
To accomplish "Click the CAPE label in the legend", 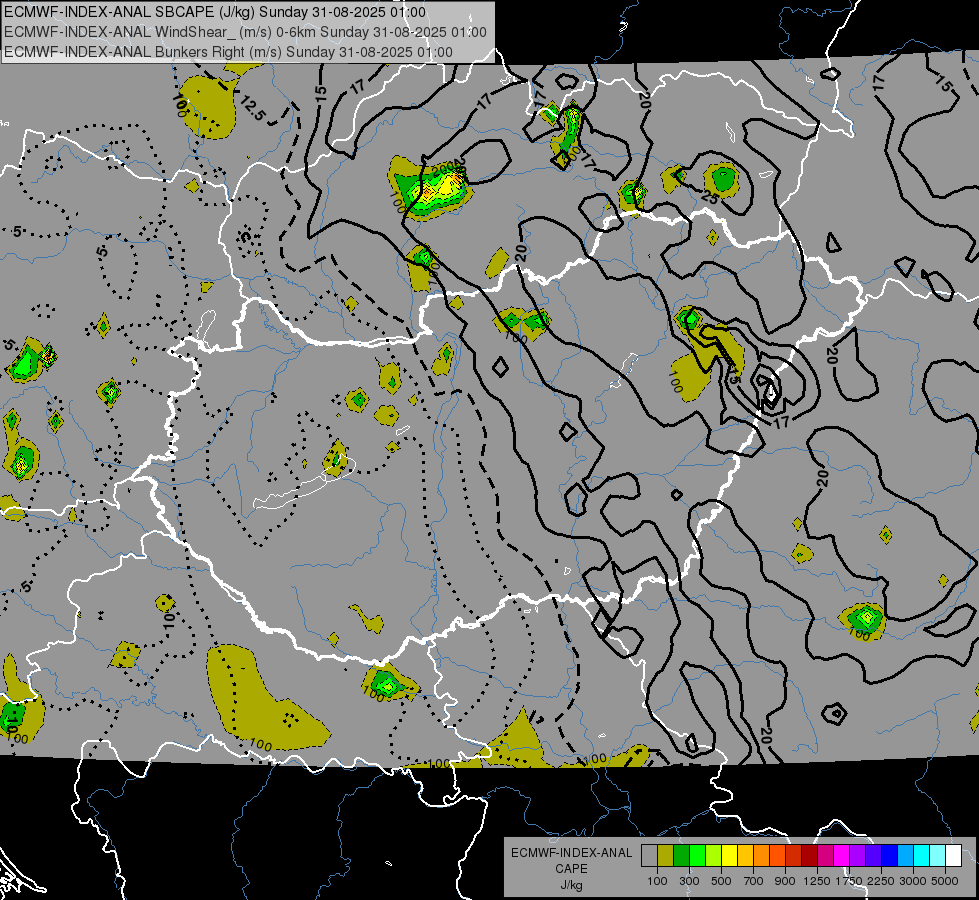I will (x=571, y=869).
